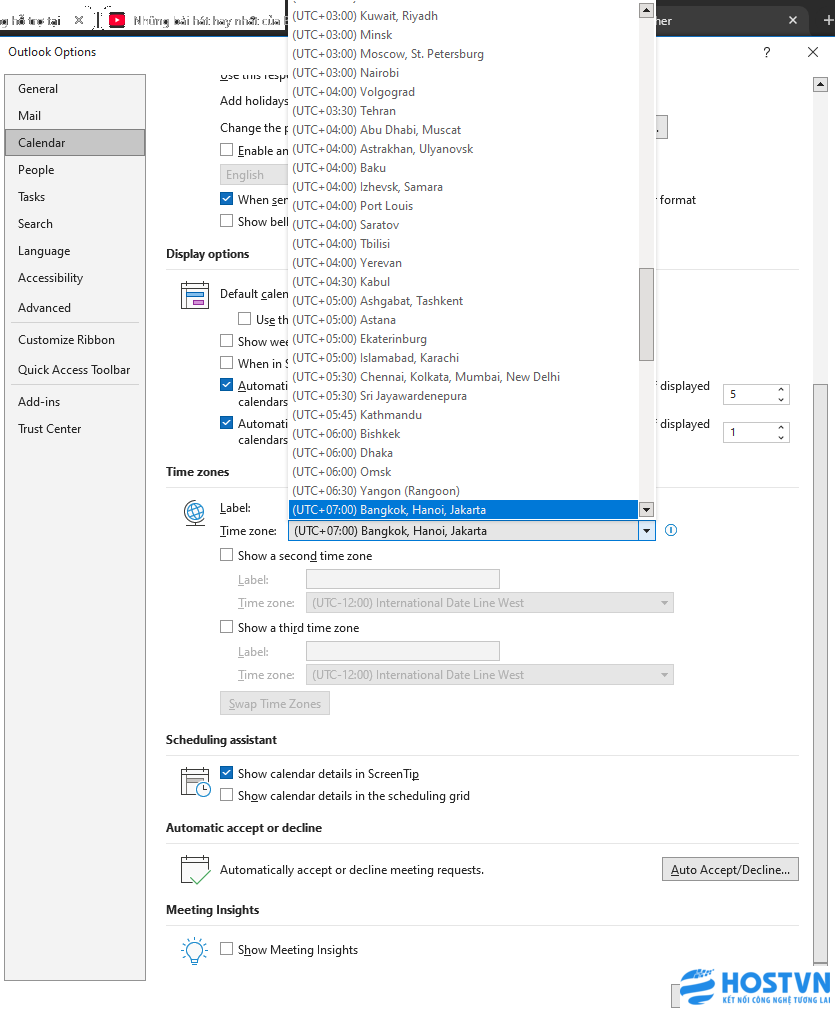Image resolution: width=835 pixels, height=1013 pixels.
Task: Click the Outlook Options help question mark
Action: [x=766, y=52]
